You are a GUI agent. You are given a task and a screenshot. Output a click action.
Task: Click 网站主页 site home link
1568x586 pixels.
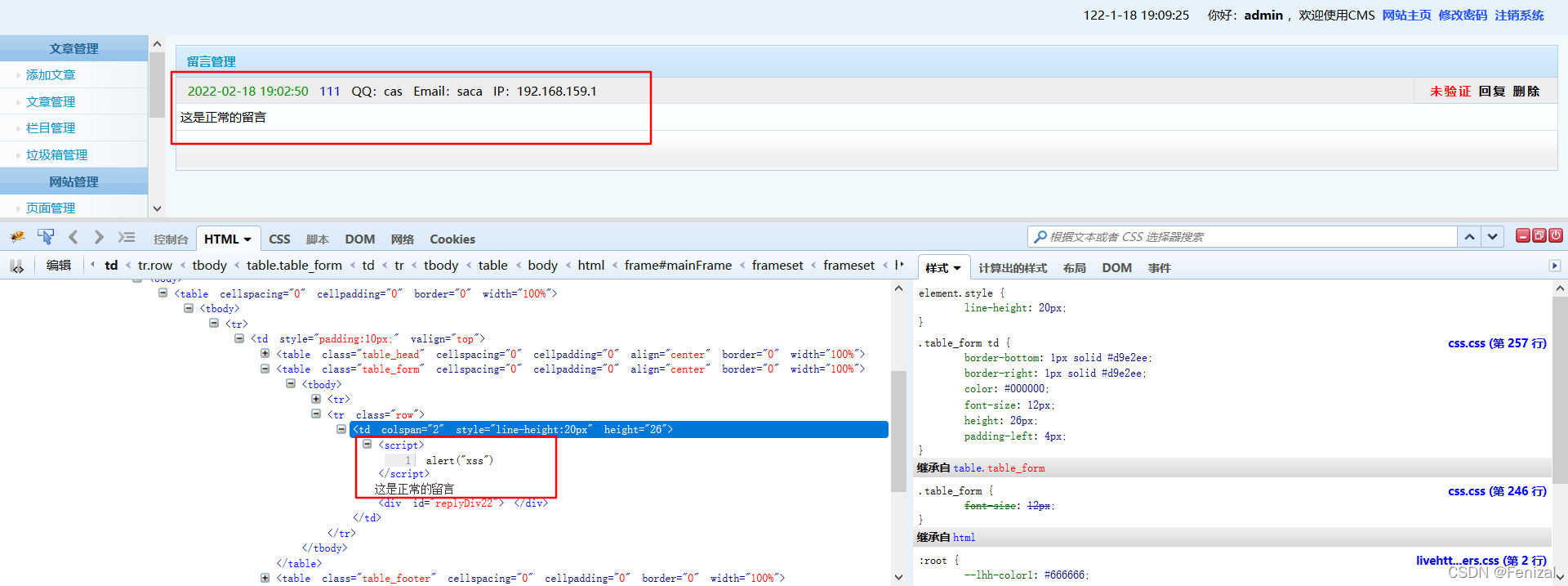[1406, 16]
